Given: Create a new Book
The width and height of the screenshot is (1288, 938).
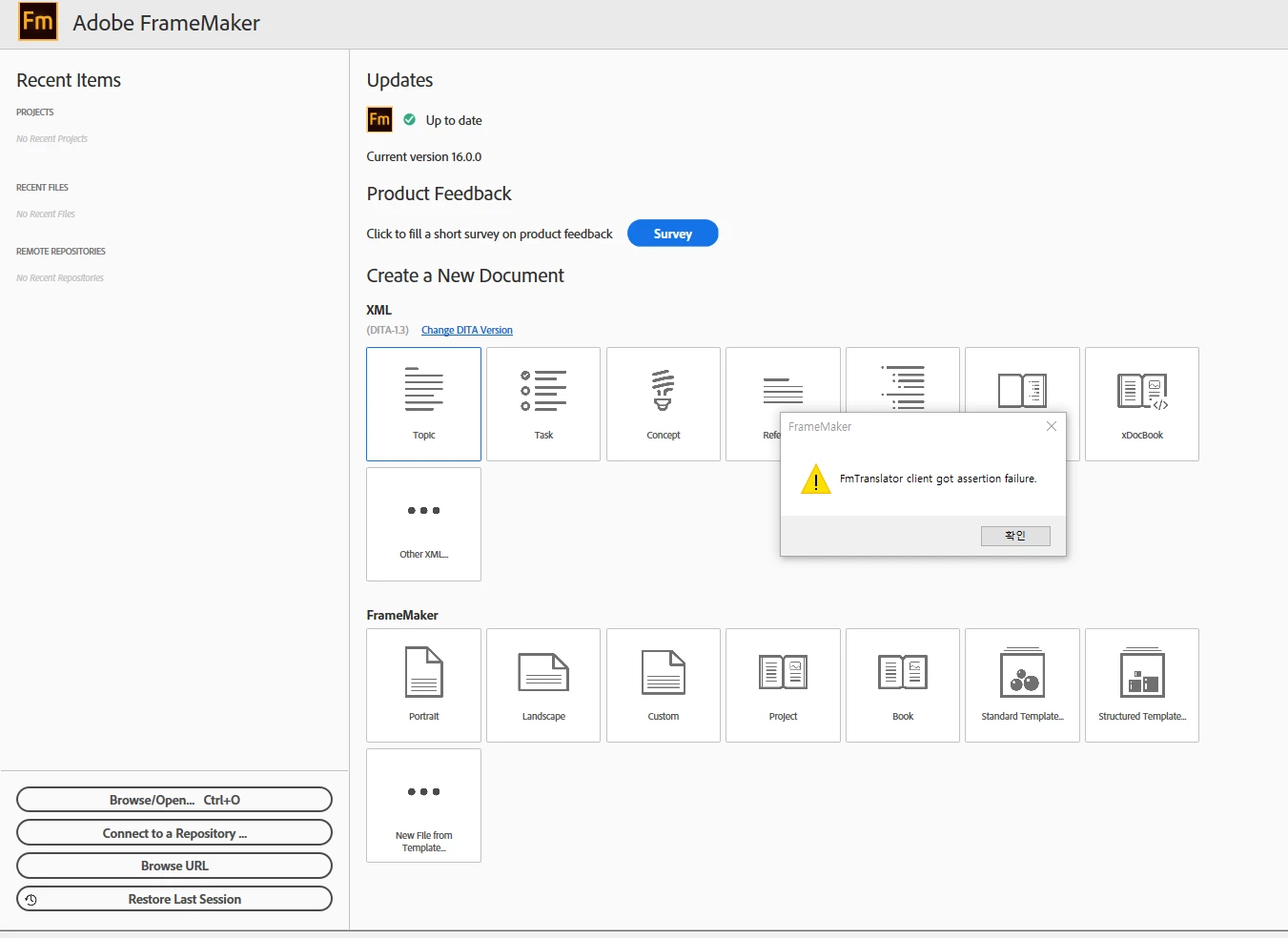Looking at the screenshot, I should pos(903,684).
